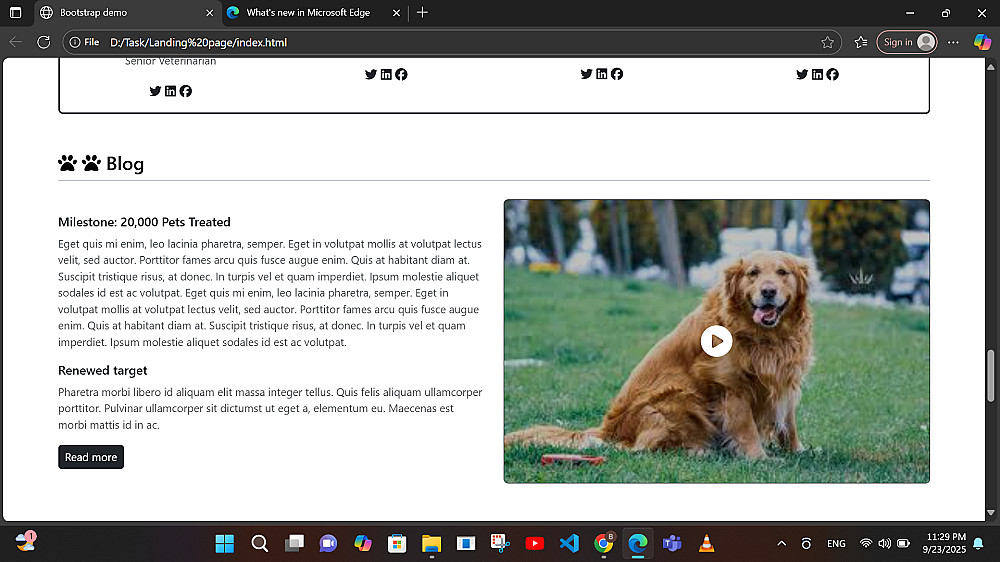This screenshot has height=562, width=1000.
Task: Select the Milestone: 20,000 Pets Treated heading
Action: (x=144, y=222)
